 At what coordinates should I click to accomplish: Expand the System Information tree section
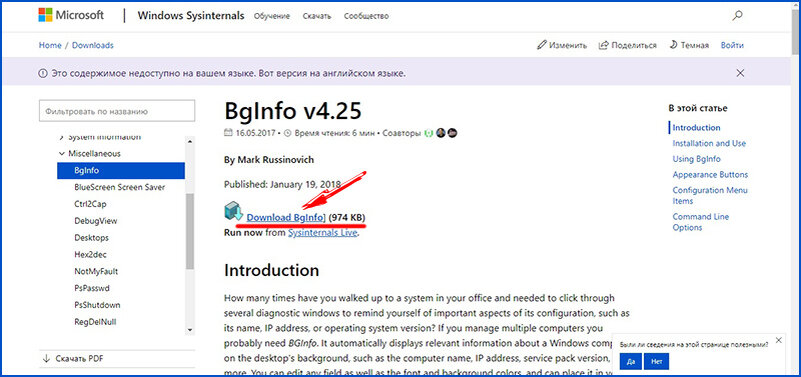point(62,137)
